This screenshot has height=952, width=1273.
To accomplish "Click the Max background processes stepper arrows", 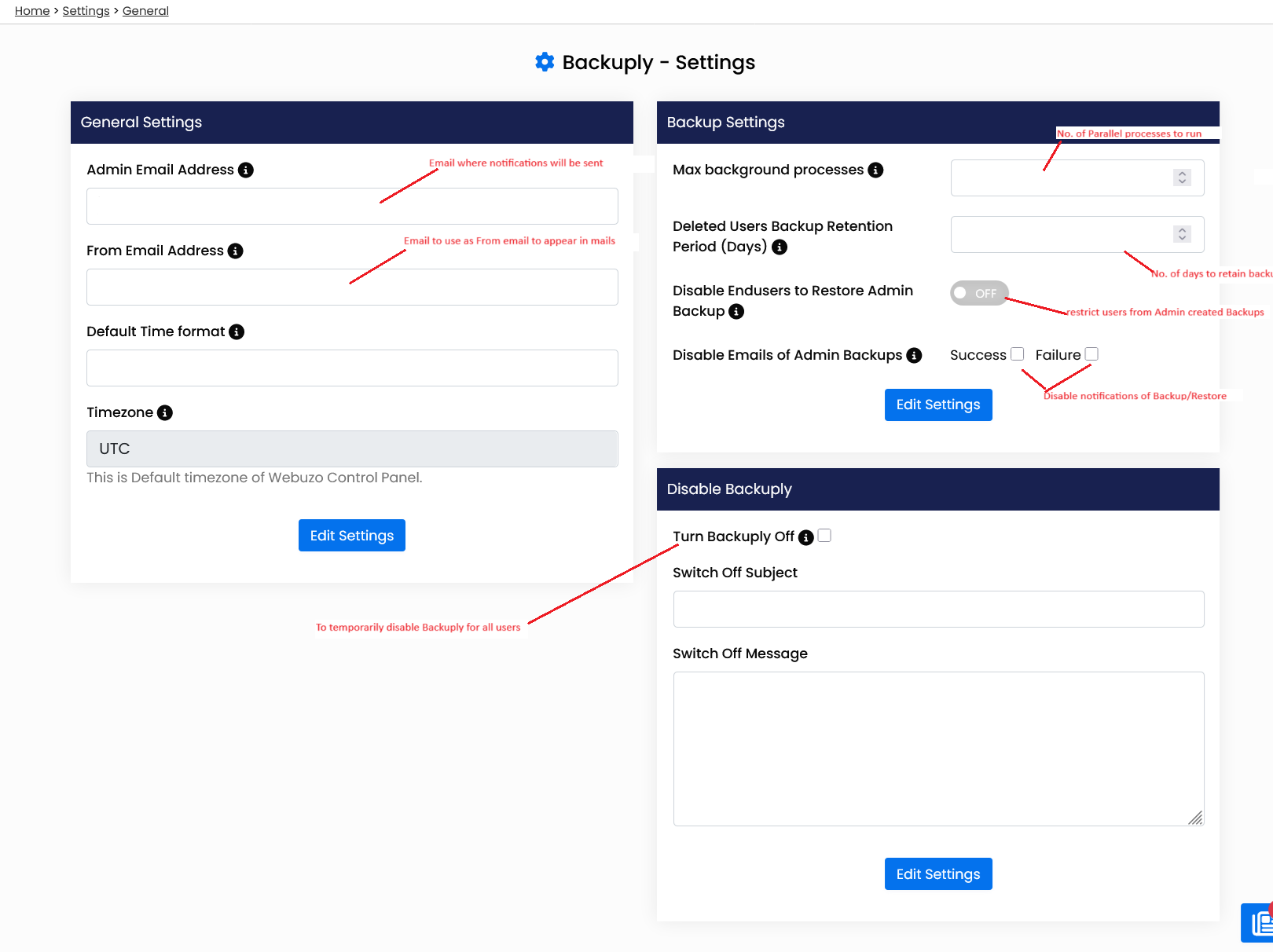I will pyautogui.click(x=1182, y=178).
